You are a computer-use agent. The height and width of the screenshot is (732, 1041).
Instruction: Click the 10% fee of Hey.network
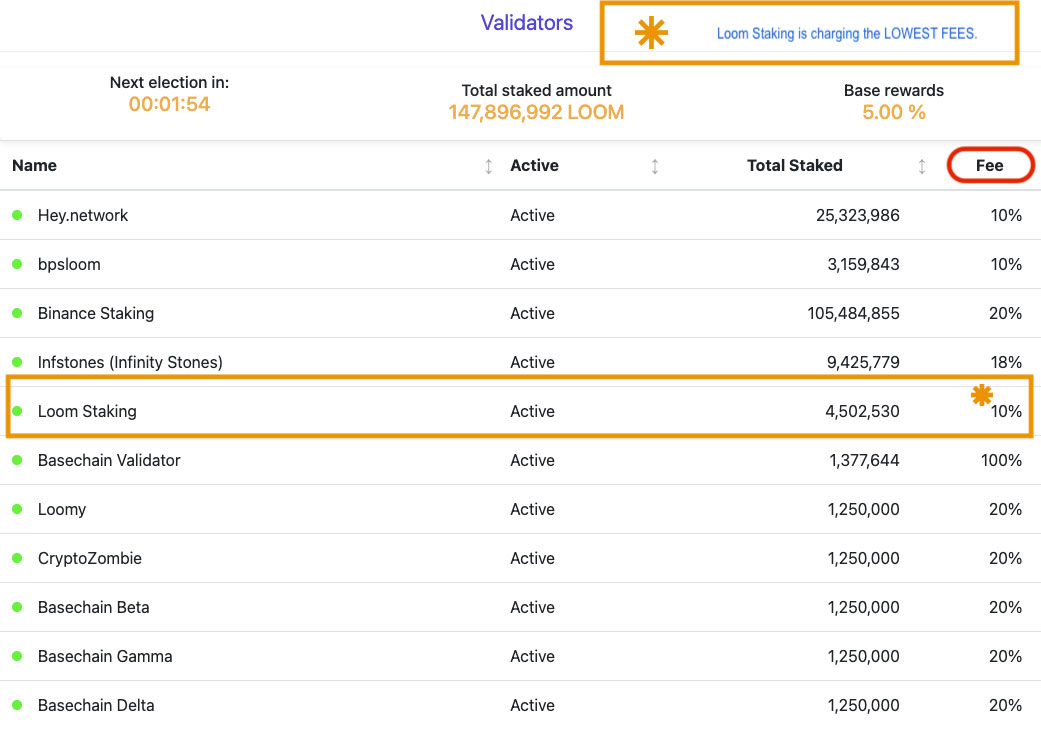pyautogui.click(x=1006, y=215)
